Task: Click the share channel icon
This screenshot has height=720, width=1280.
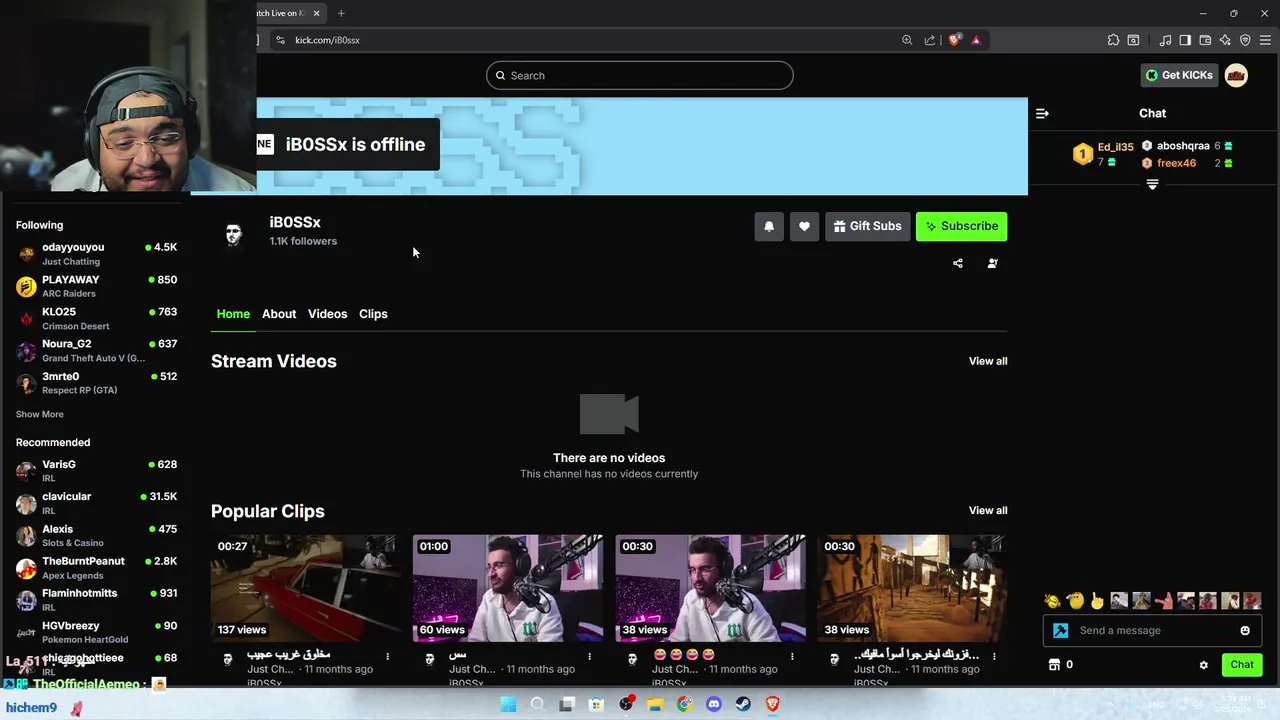Action: click(958, 263)
